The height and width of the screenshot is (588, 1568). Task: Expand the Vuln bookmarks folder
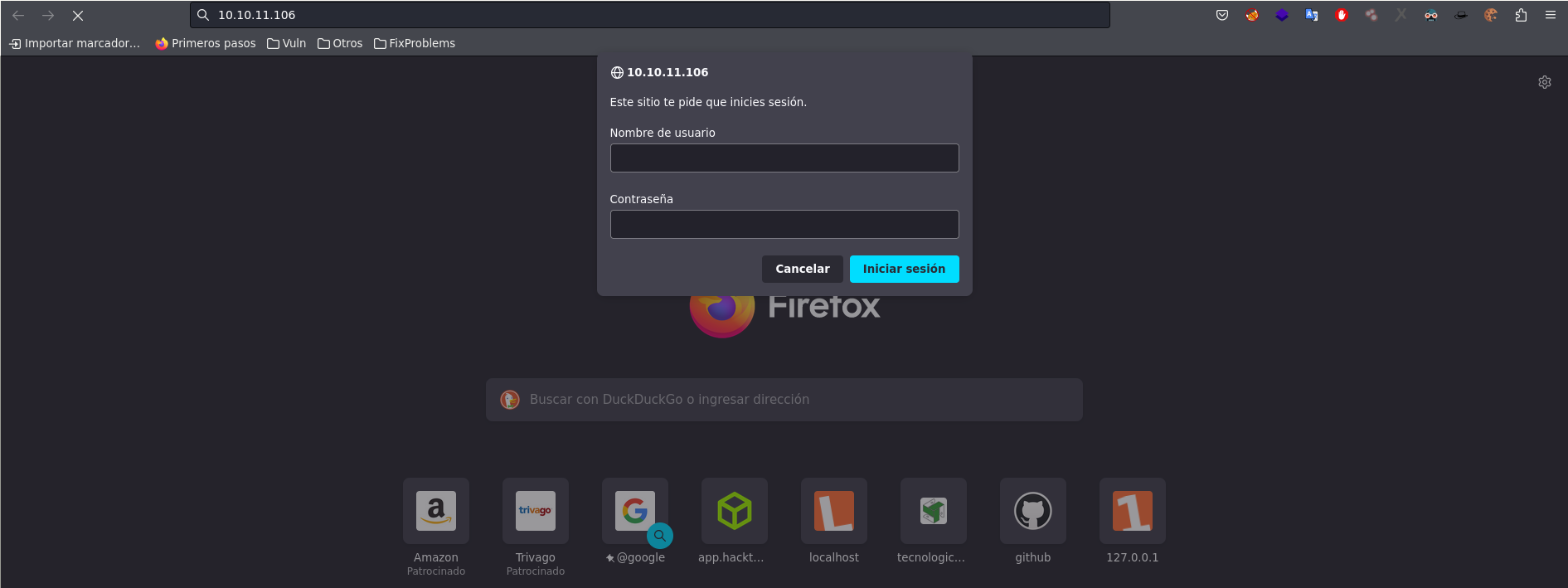(286, 43)
